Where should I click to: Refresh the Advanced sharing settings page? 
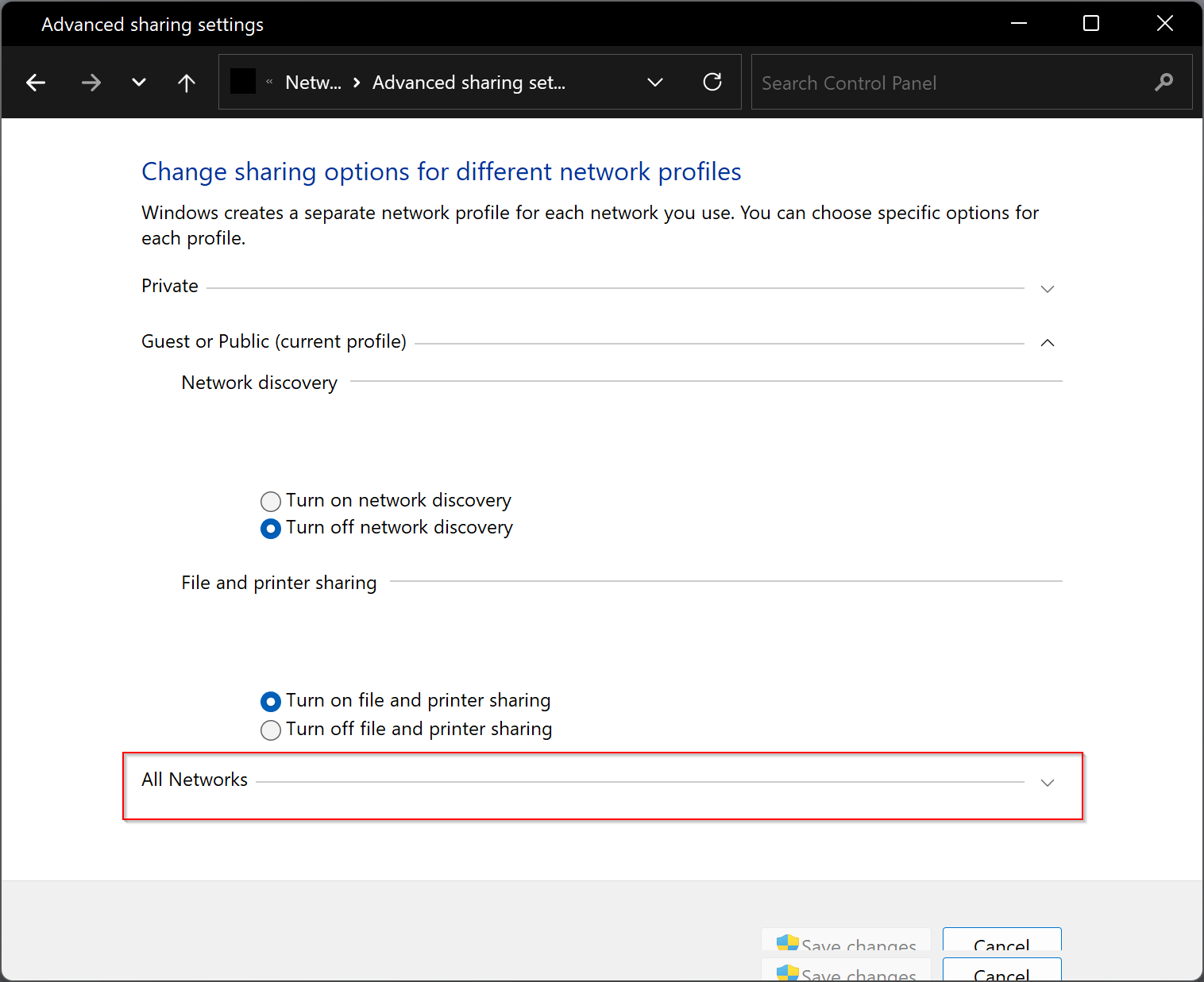(x=712, y=82)
